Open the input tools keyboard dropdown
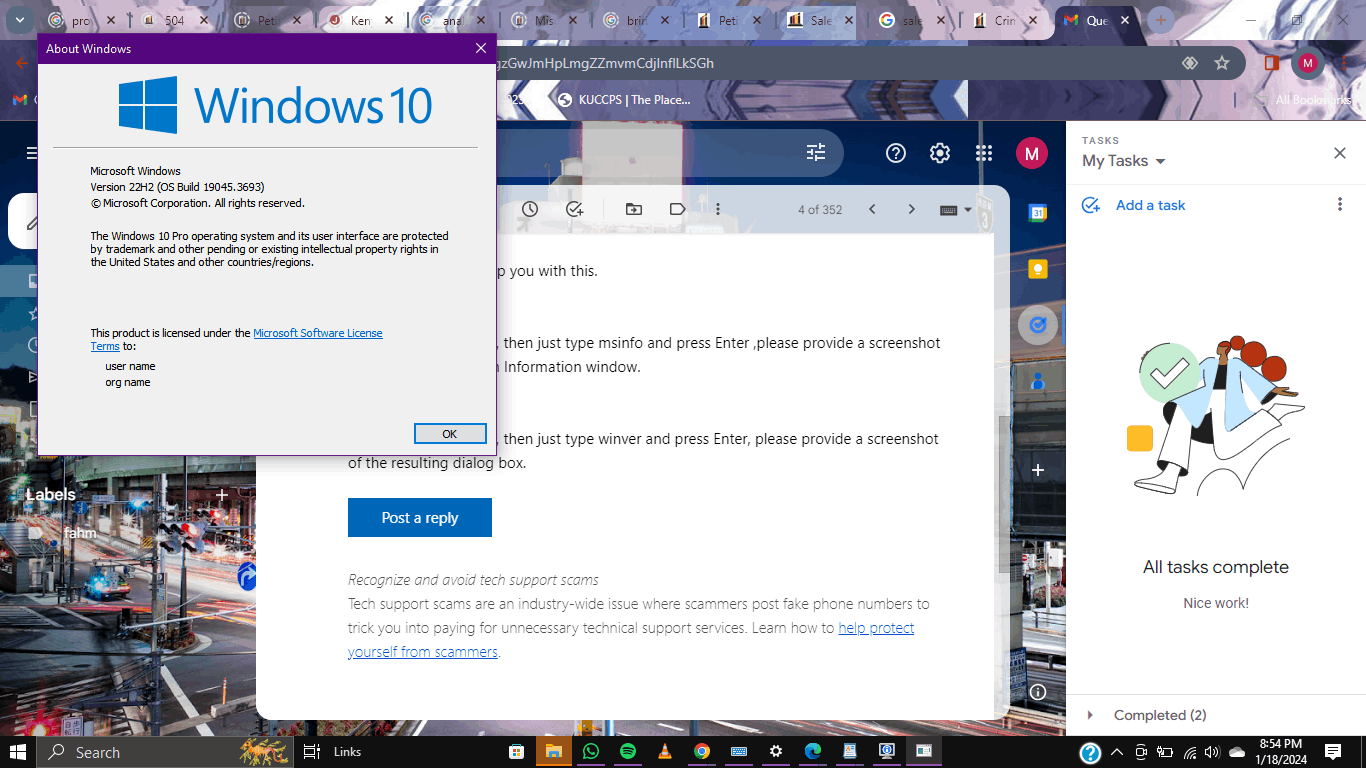The height and width of the screenshot is (768, 1366). pos(956,210)
